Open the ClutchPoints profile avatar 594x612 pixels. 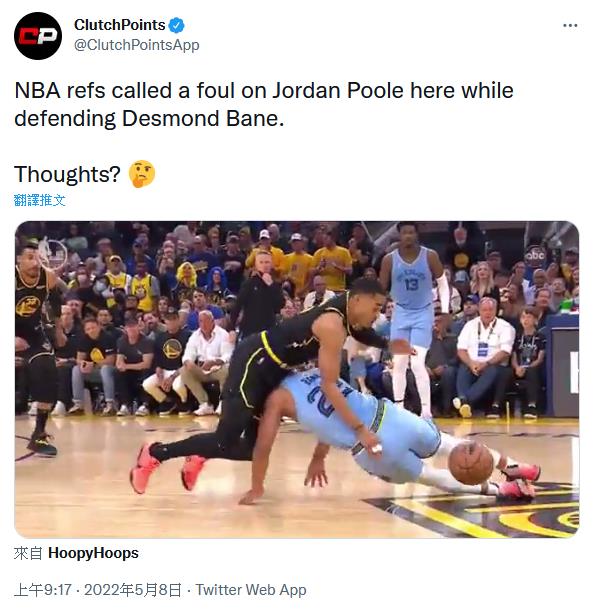pyautogui.click(x=38, y=36)
